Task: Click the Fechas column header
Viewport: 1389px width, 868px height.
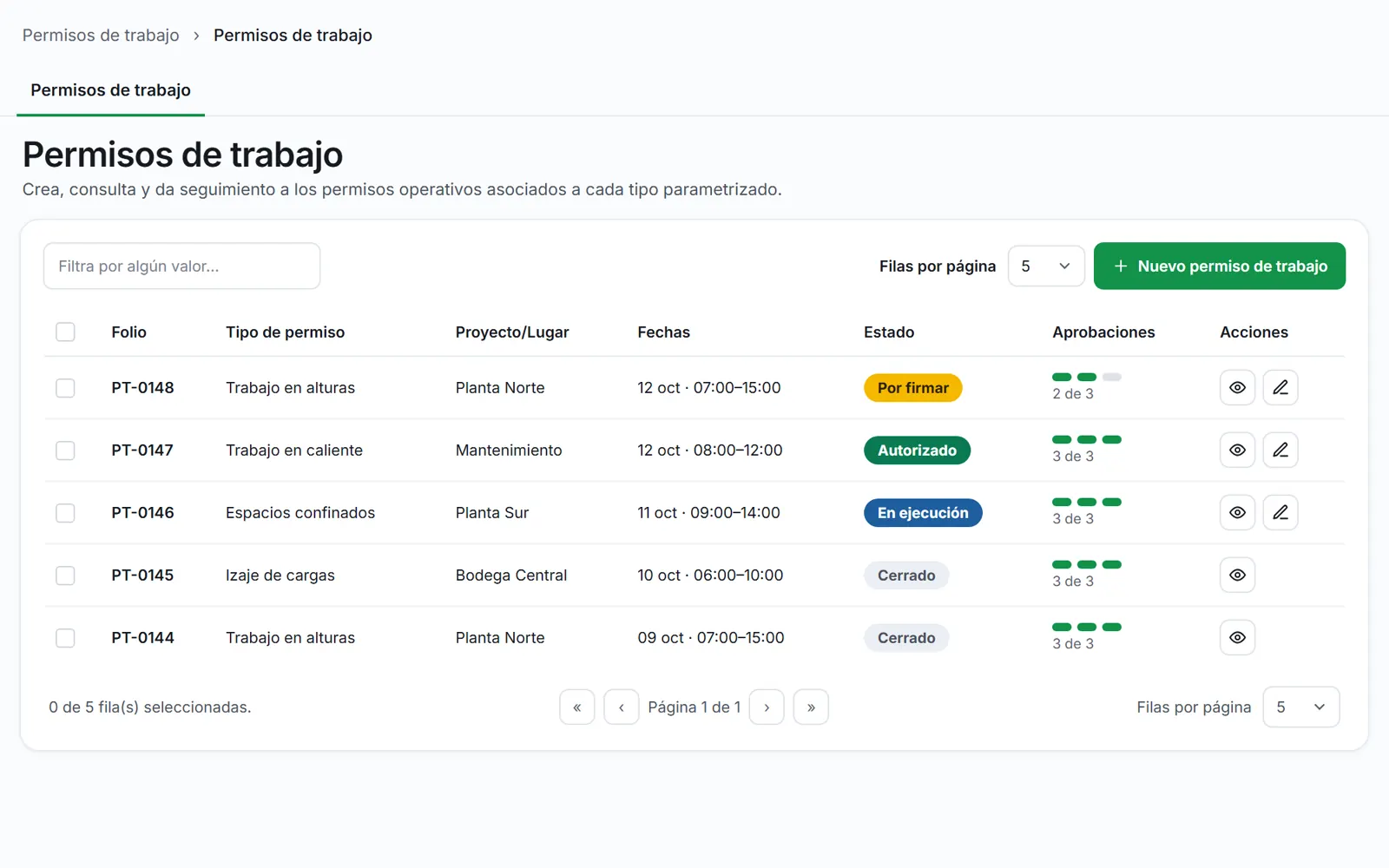Action: pyautogui.click(x=663, y=332)
